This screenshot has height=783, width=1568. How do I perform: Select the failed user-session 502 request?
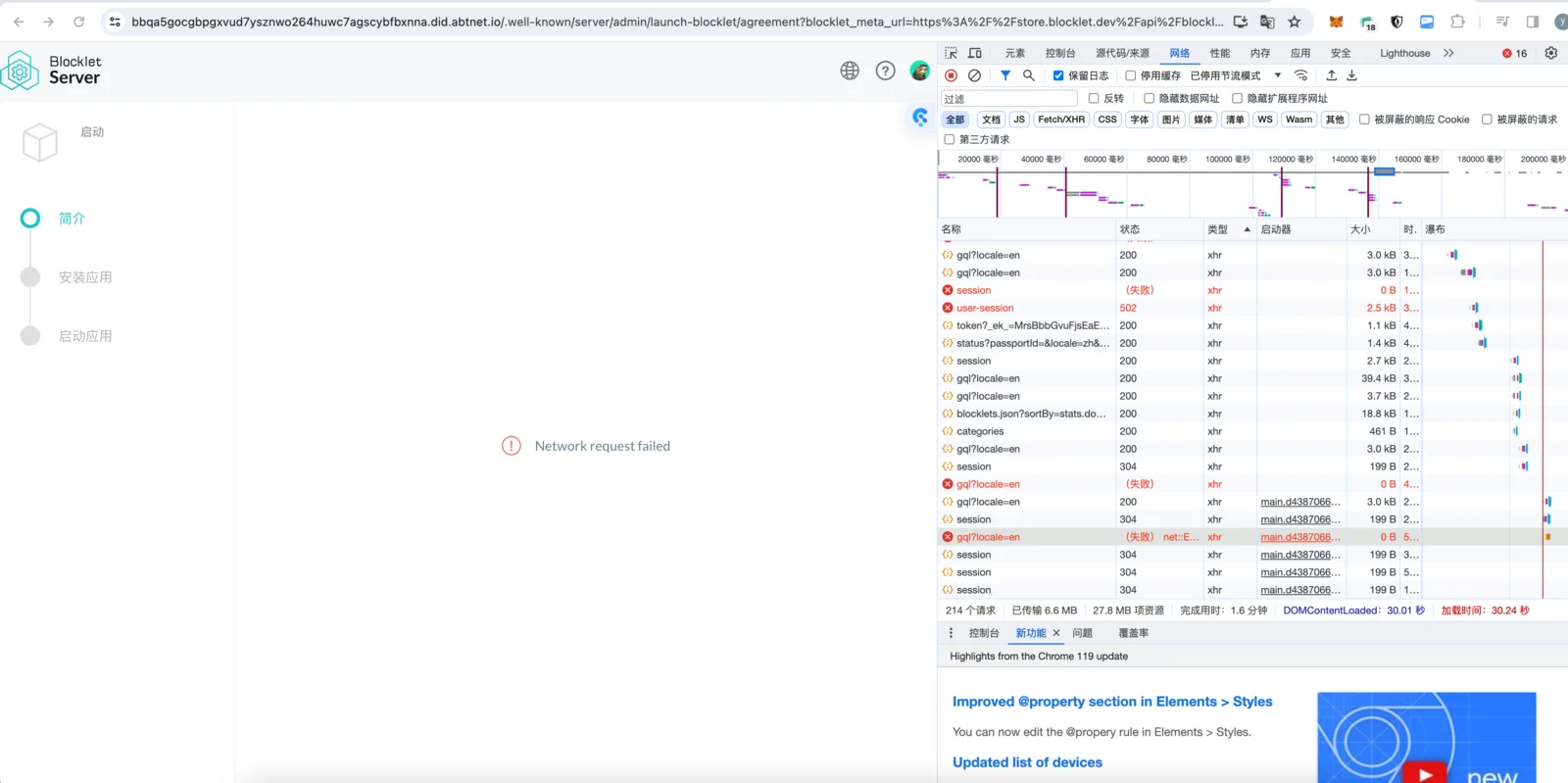pyautogui.click(x=1027, y=308)
